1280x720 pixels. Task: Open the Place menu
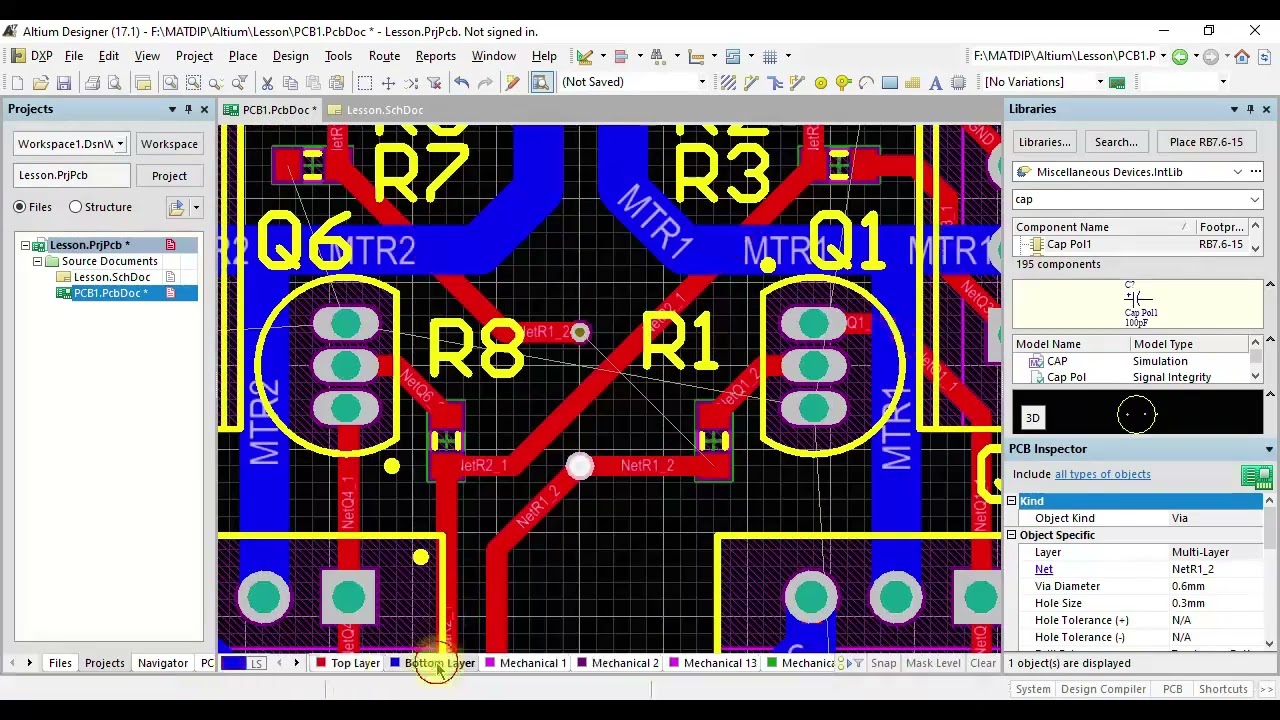243,56
